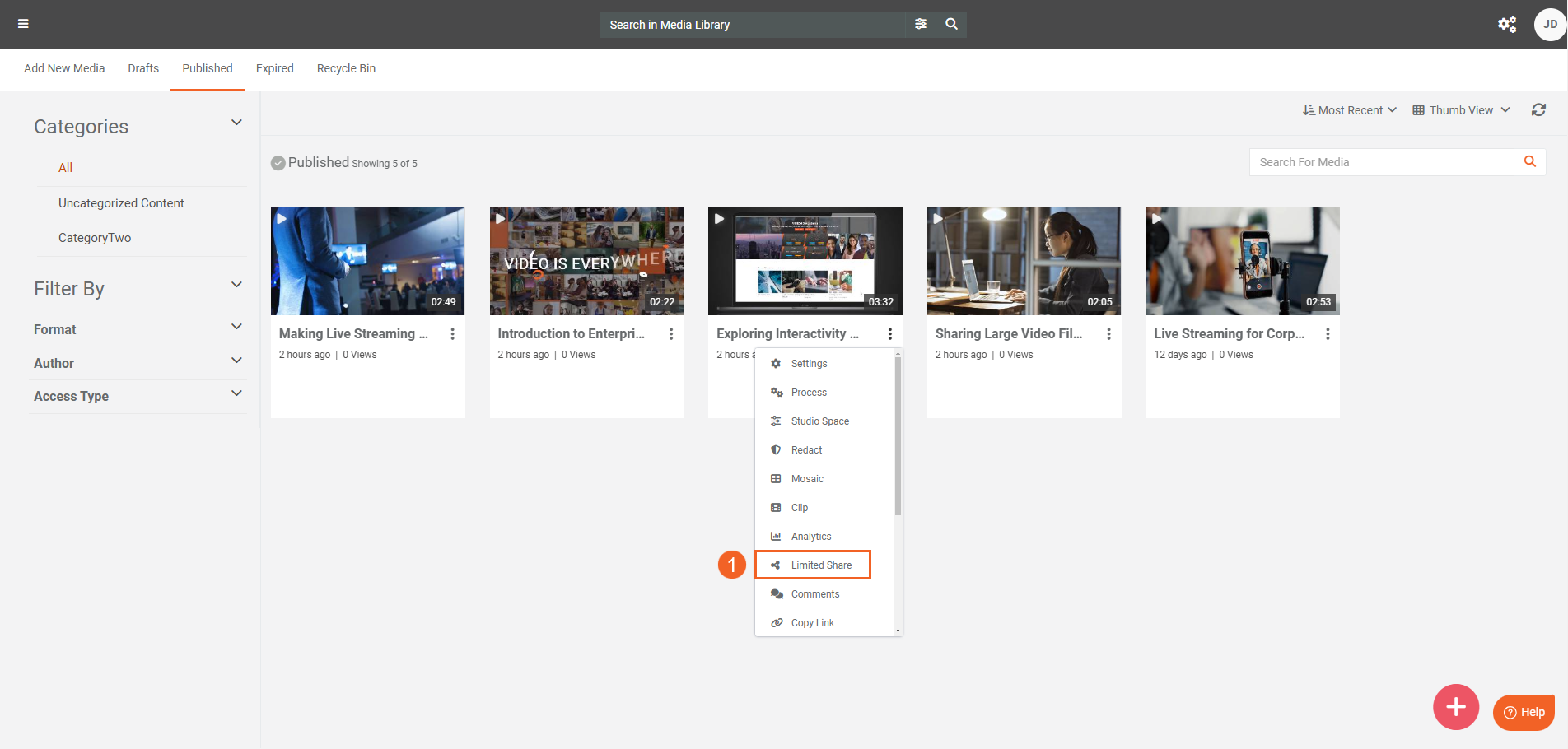Click the magnifier icon in Media Library search
The width and height of the screenshot is (1568, 749).
coord(951,24)
